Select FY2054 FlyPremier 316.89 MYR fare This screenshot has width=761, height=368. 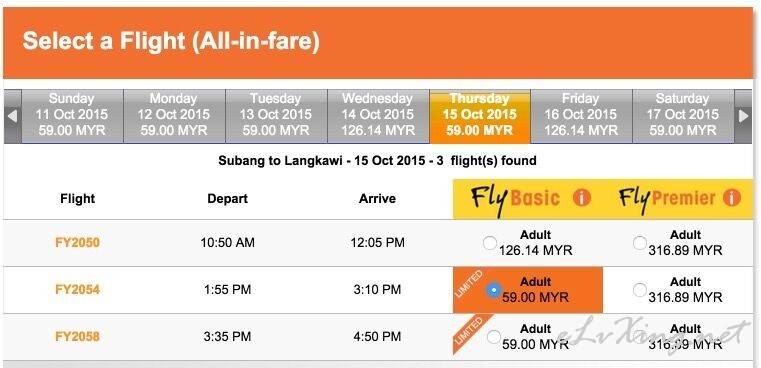click(640, 290)
